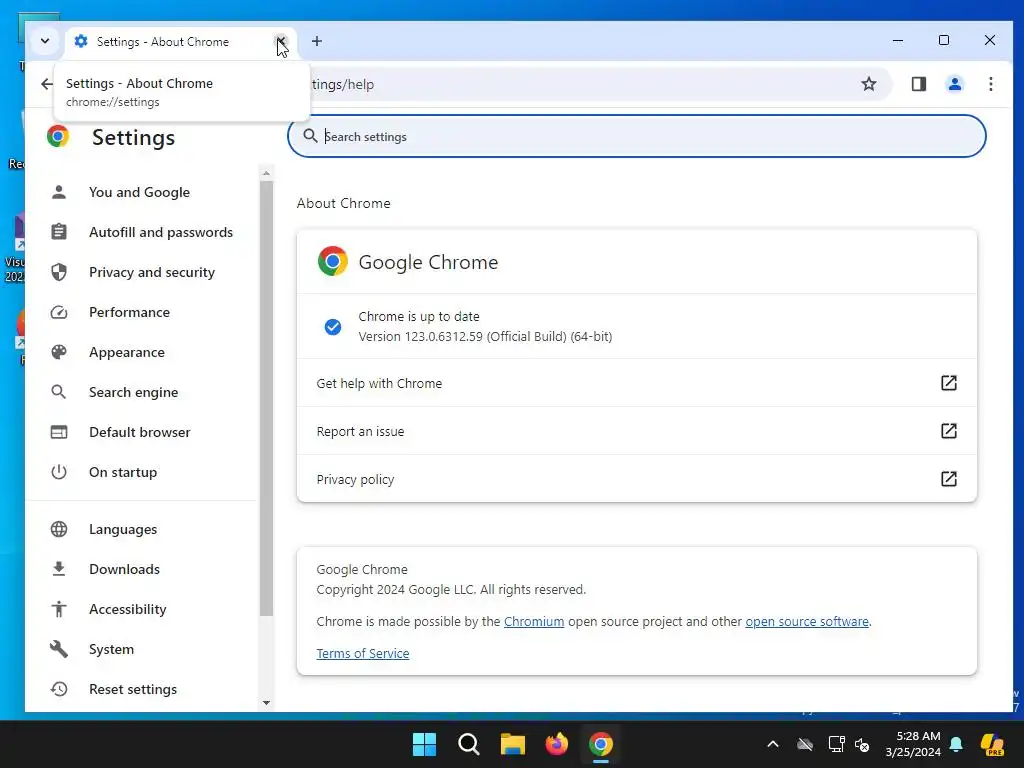
Task: Click Report an issue row
Action: [x=637, y=431]
